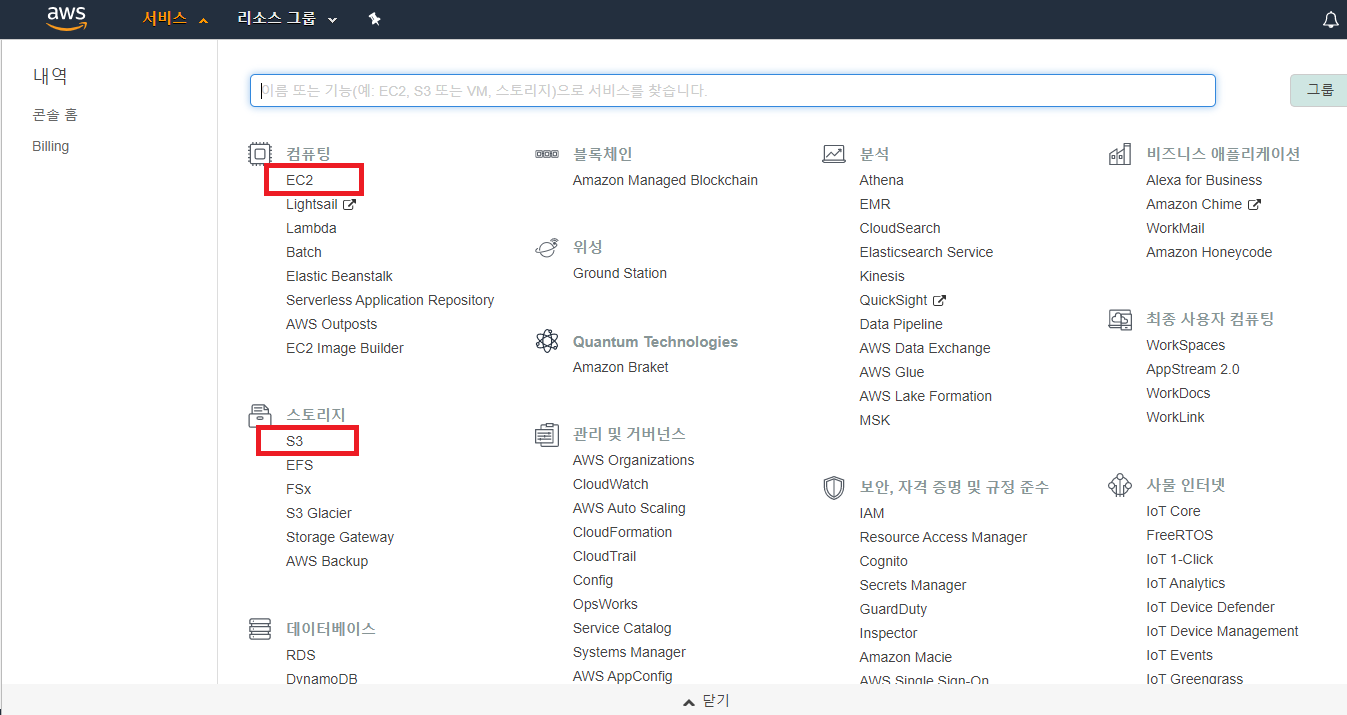Open the EC2 service
The width and height of the screenshot is (1347, 715).
click(300, 180)
